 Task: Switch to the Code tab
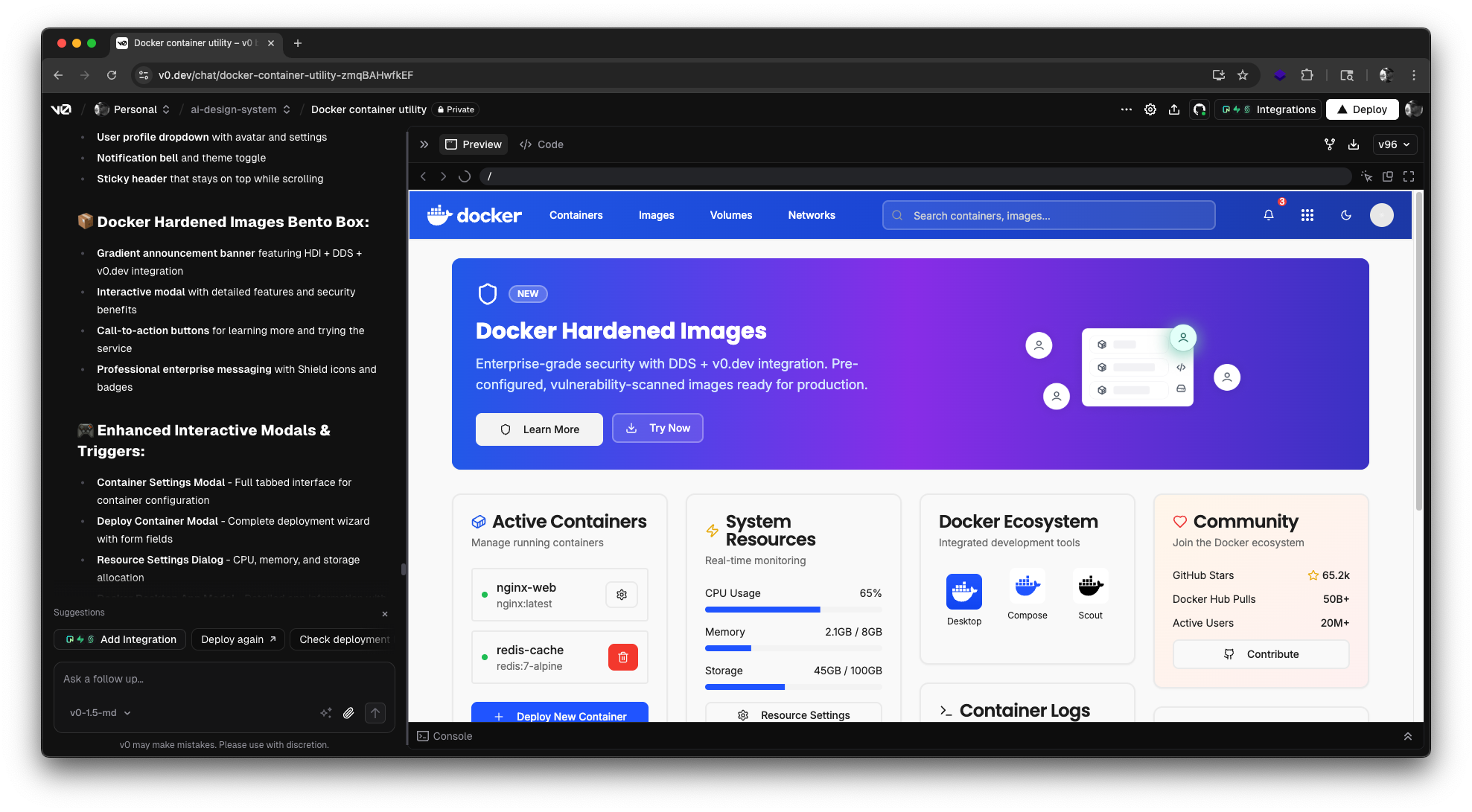tap(541, 144)
